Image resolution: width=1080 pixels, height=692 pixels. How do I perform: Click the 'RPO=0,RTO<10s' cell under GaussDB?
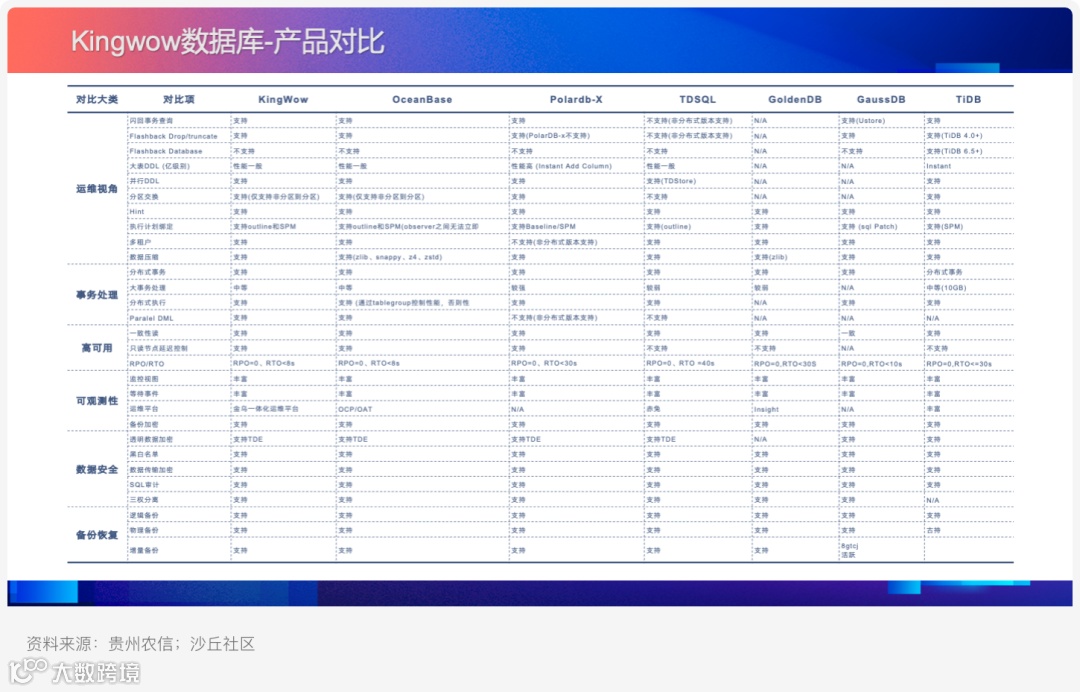(x=871, y=364)
